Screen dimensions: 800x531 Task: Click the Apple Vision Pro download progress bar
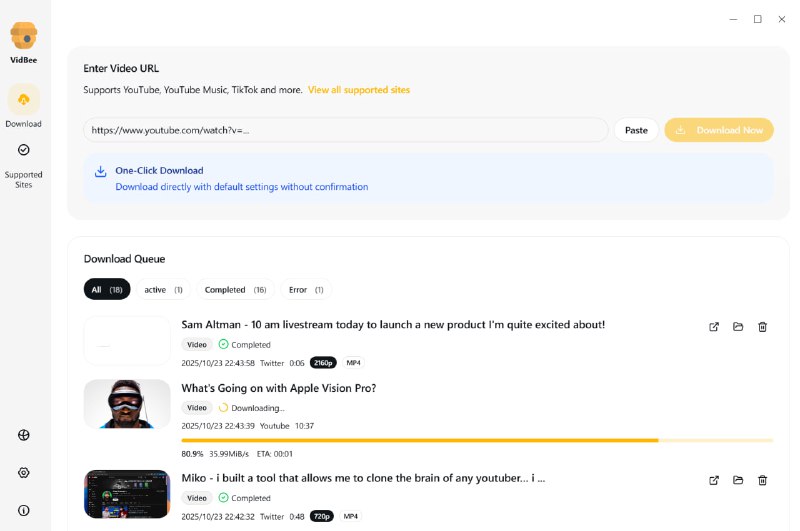click(x=476, y=440)
